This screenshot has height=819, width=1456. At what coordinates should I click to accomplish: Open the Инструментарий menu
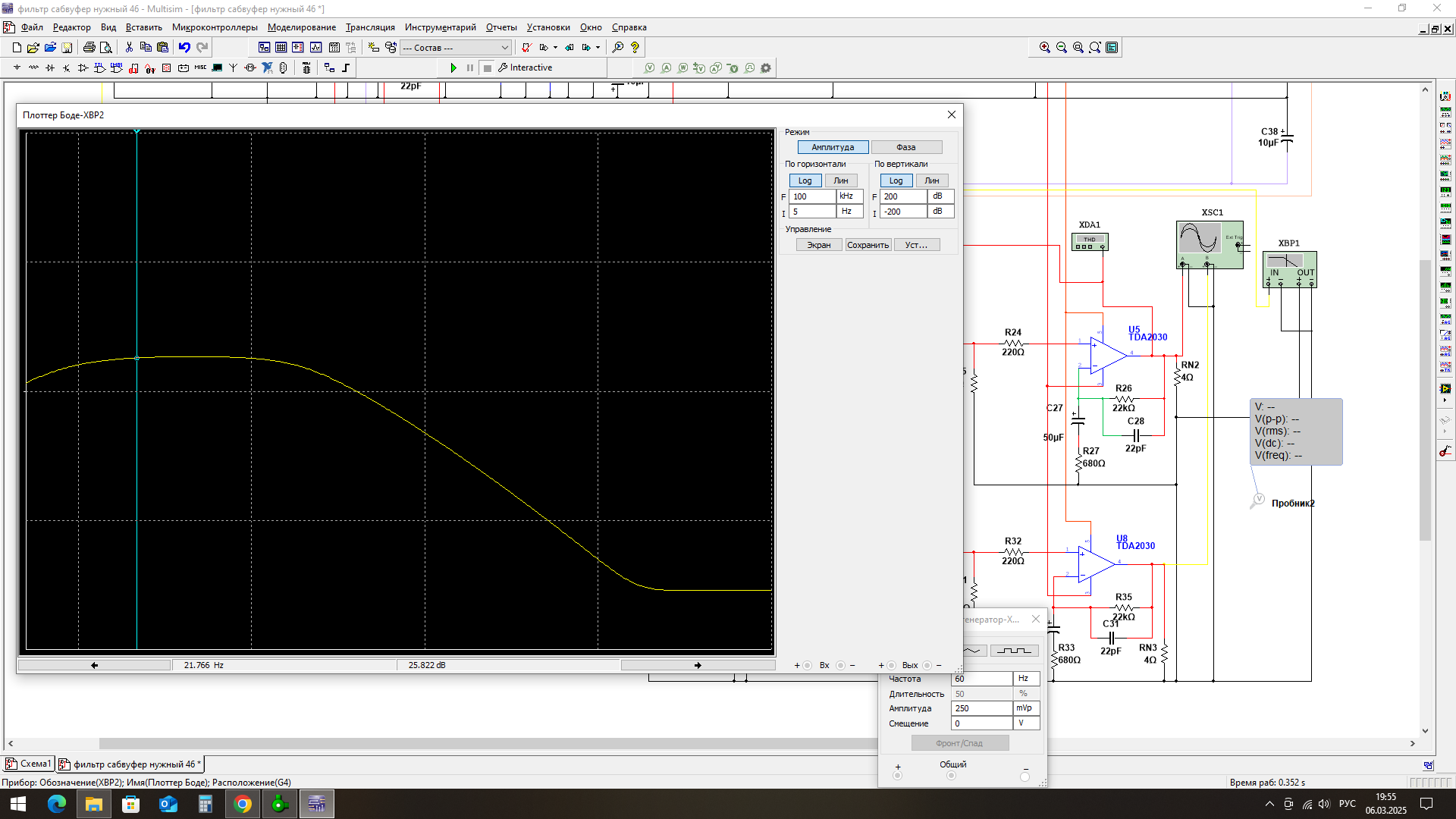441,27
